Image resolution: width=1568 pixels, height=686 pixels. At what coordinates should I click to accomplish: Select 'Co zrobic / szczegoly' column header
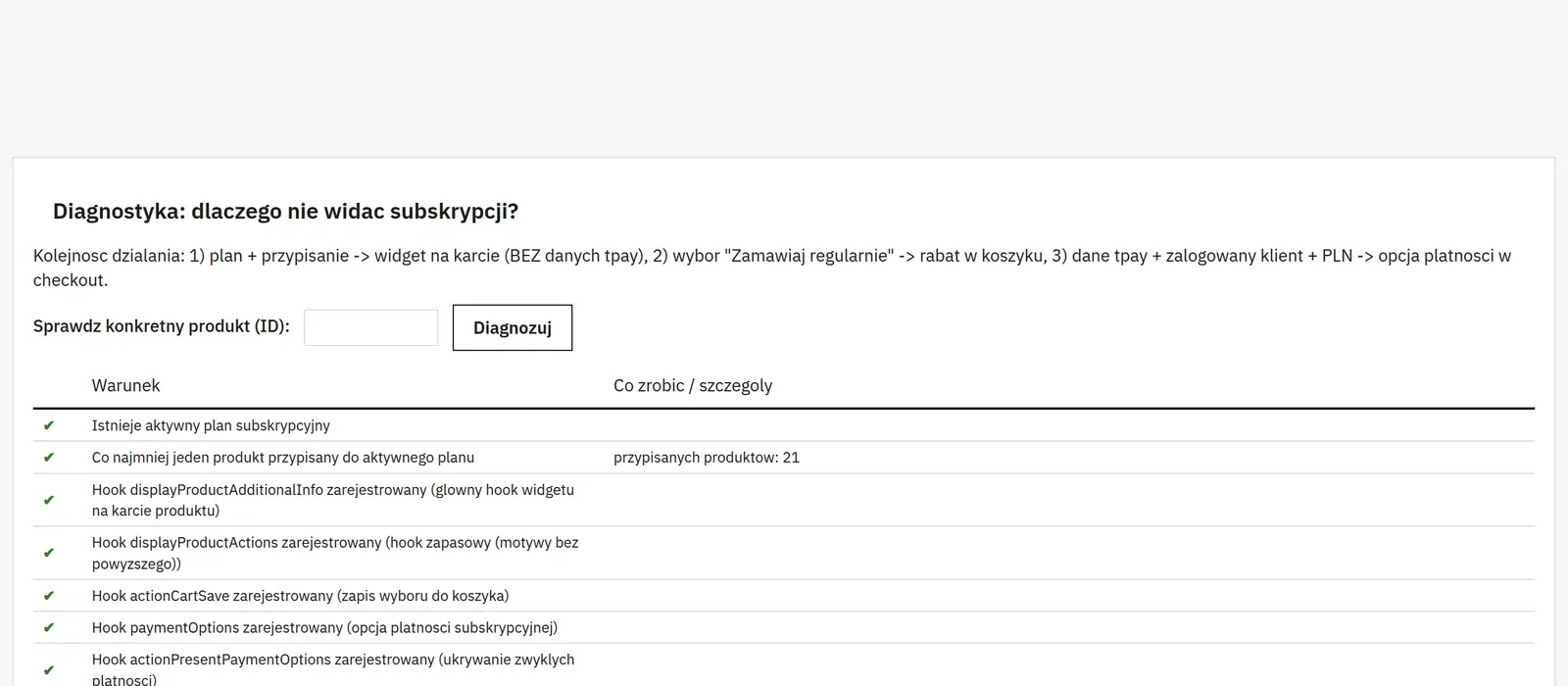click(x=693, y=385)
